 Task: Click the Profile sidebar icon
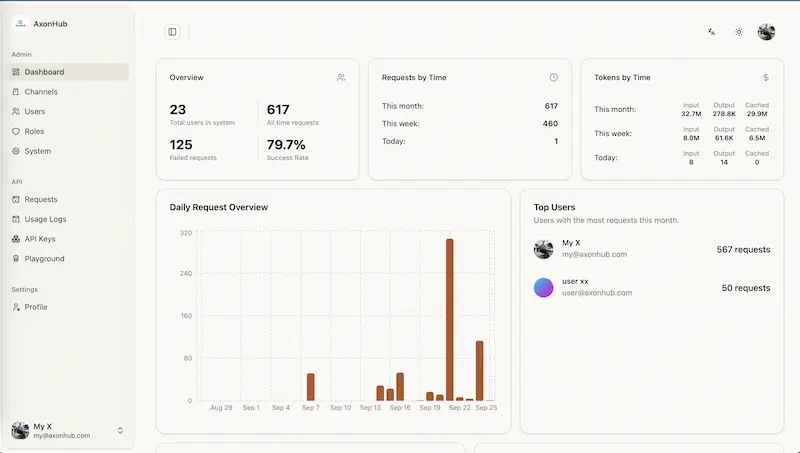(16, 307)
